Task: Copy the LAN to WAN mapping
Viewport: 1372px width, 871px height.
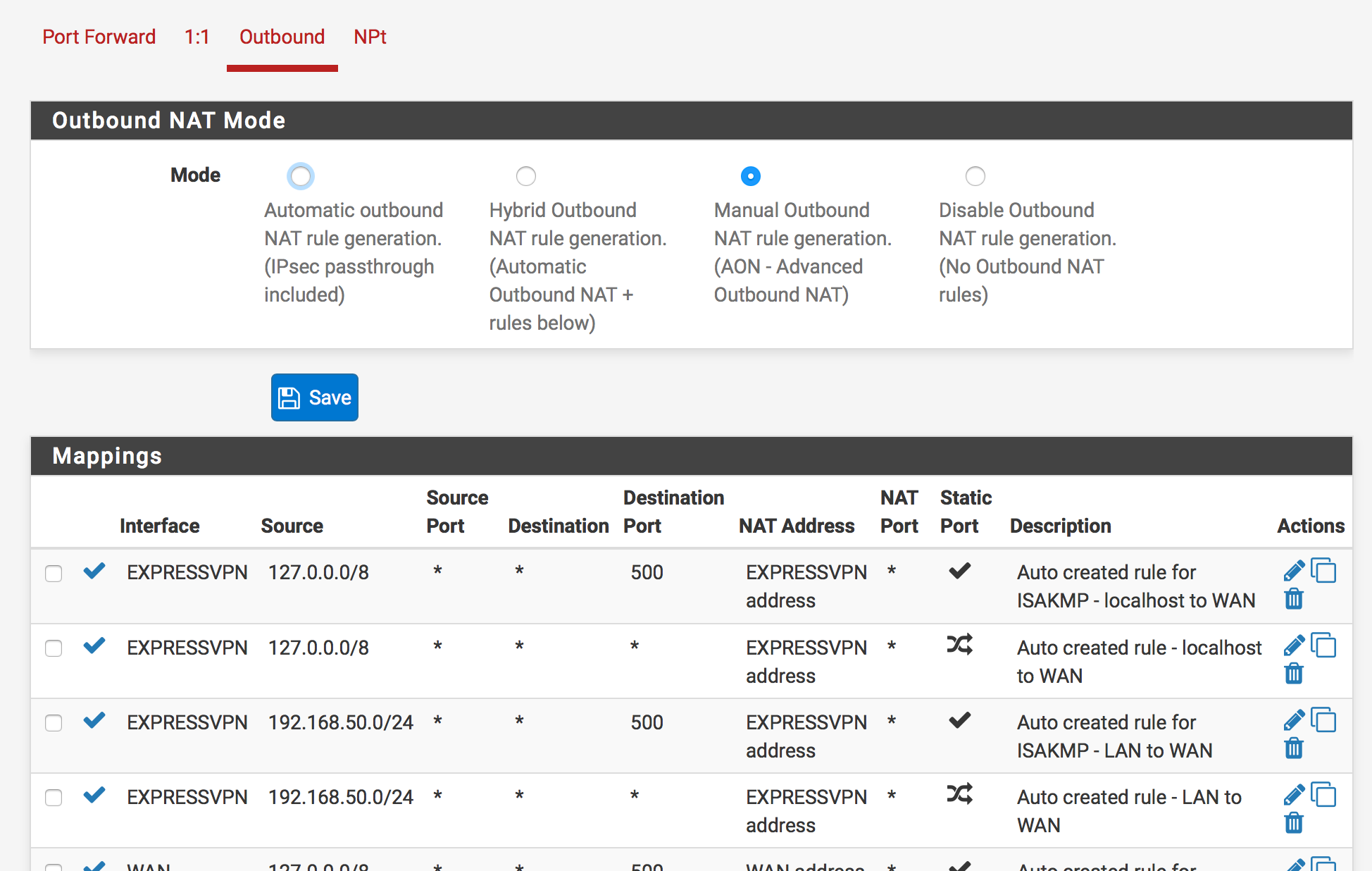Action: click(x=1324, y=795)
